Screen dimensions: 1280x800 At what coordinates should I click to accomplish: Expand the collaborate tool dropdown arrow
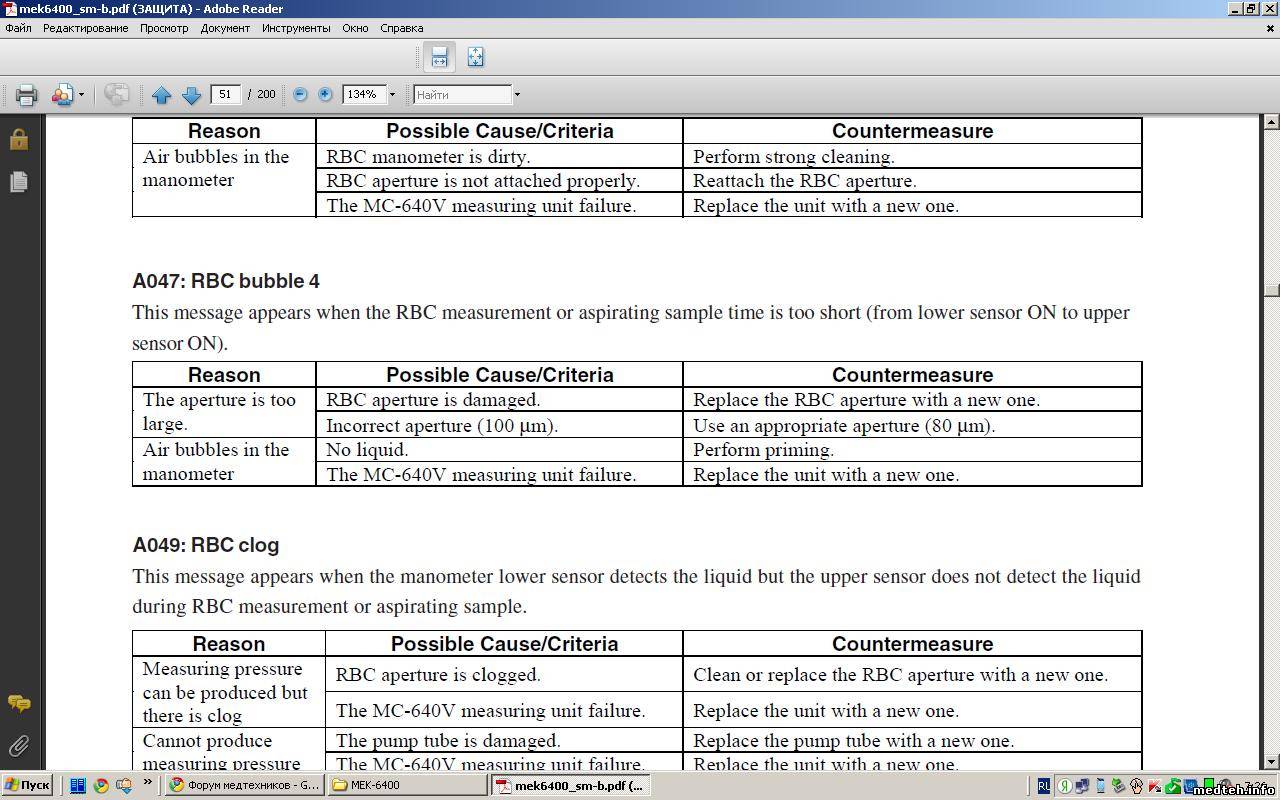click(x=81, y=95)
